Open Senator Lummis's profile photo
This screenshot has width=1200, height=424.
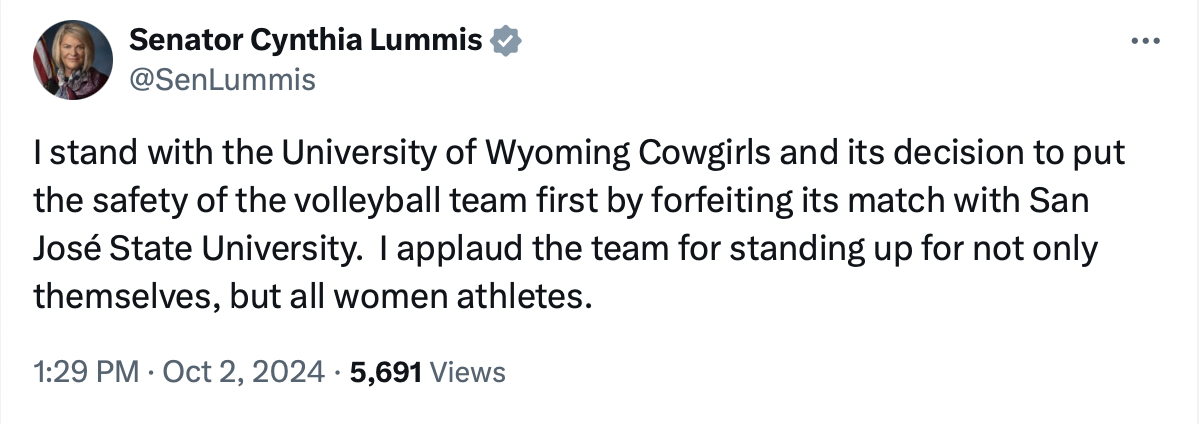(x=72, y=60)
